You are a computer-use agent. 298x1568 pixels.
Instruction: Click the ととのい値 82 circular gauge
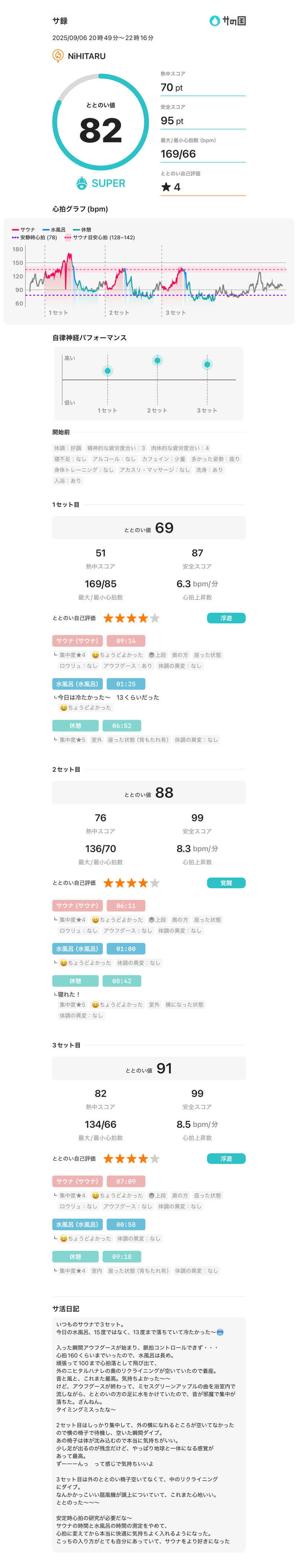(x=100, y=122)
